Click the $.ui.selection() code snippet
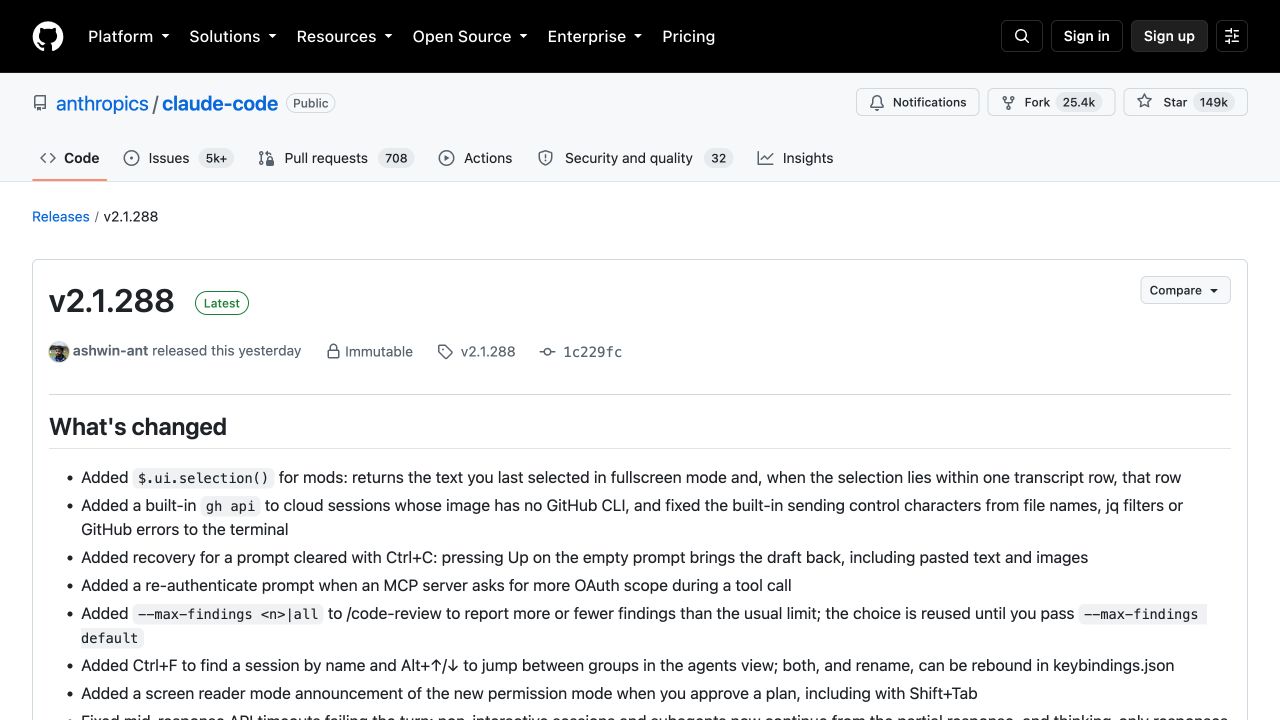 tap(204, 478)
